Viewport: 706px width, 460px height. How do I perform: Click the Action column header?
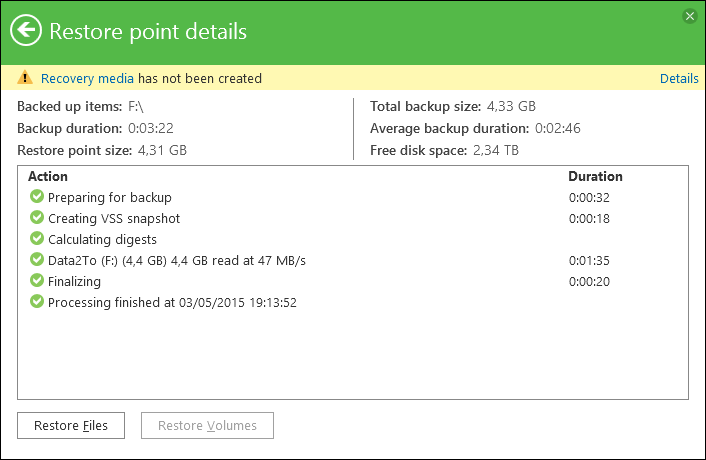pyautogui.click(x=48, y=176)
